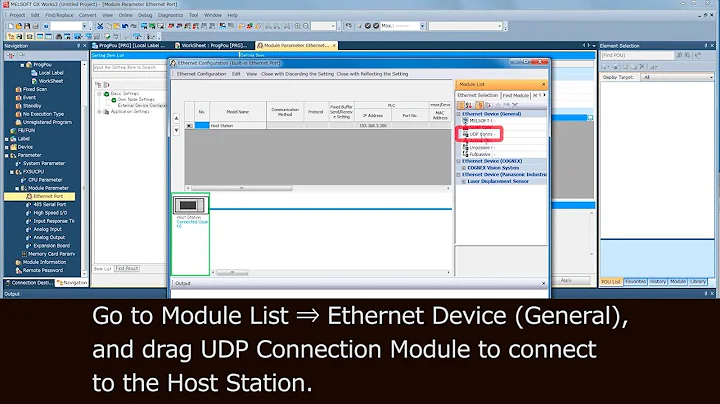Switch to the WorkSheet ProgPou tab
Image resolution: width=720 pixels, height=404 pixels.
(211, 45)
